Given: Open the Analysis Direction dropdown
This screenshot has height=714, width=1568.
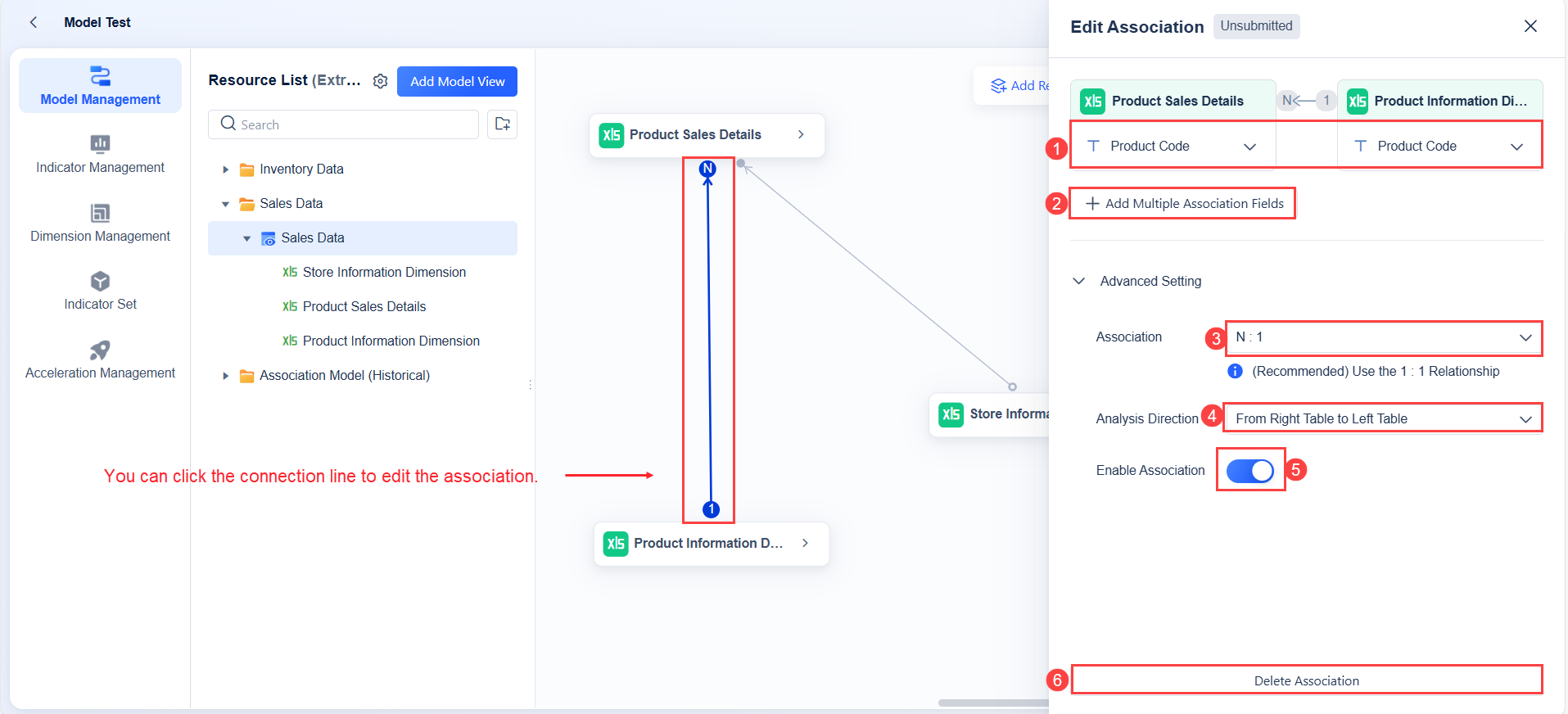Looking at the screenshot, I should (x=1384, y=418).
